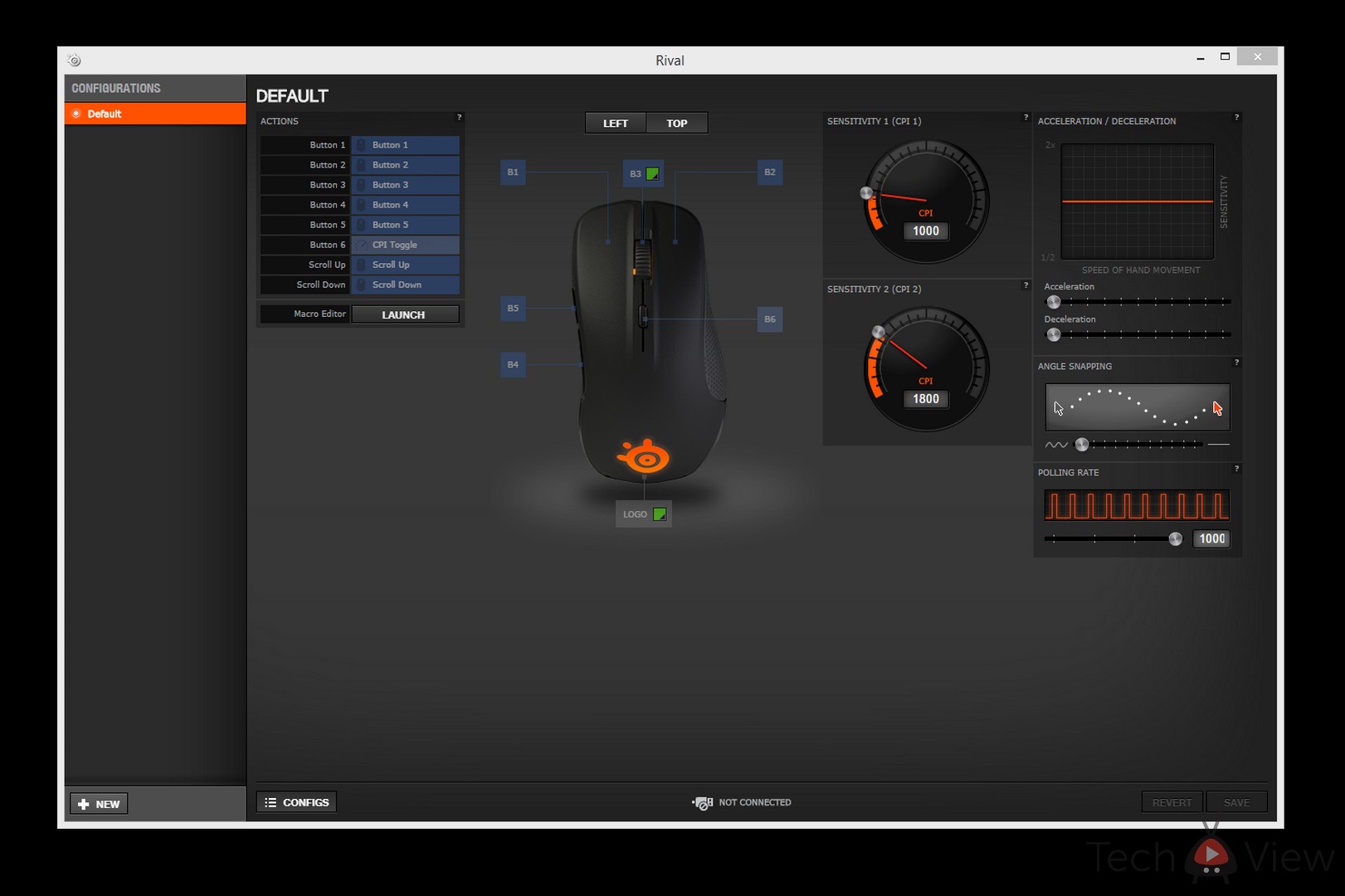Open the Button 3 action dropdown
This screenshot has height=896, width=1345.
coord(405,185)
